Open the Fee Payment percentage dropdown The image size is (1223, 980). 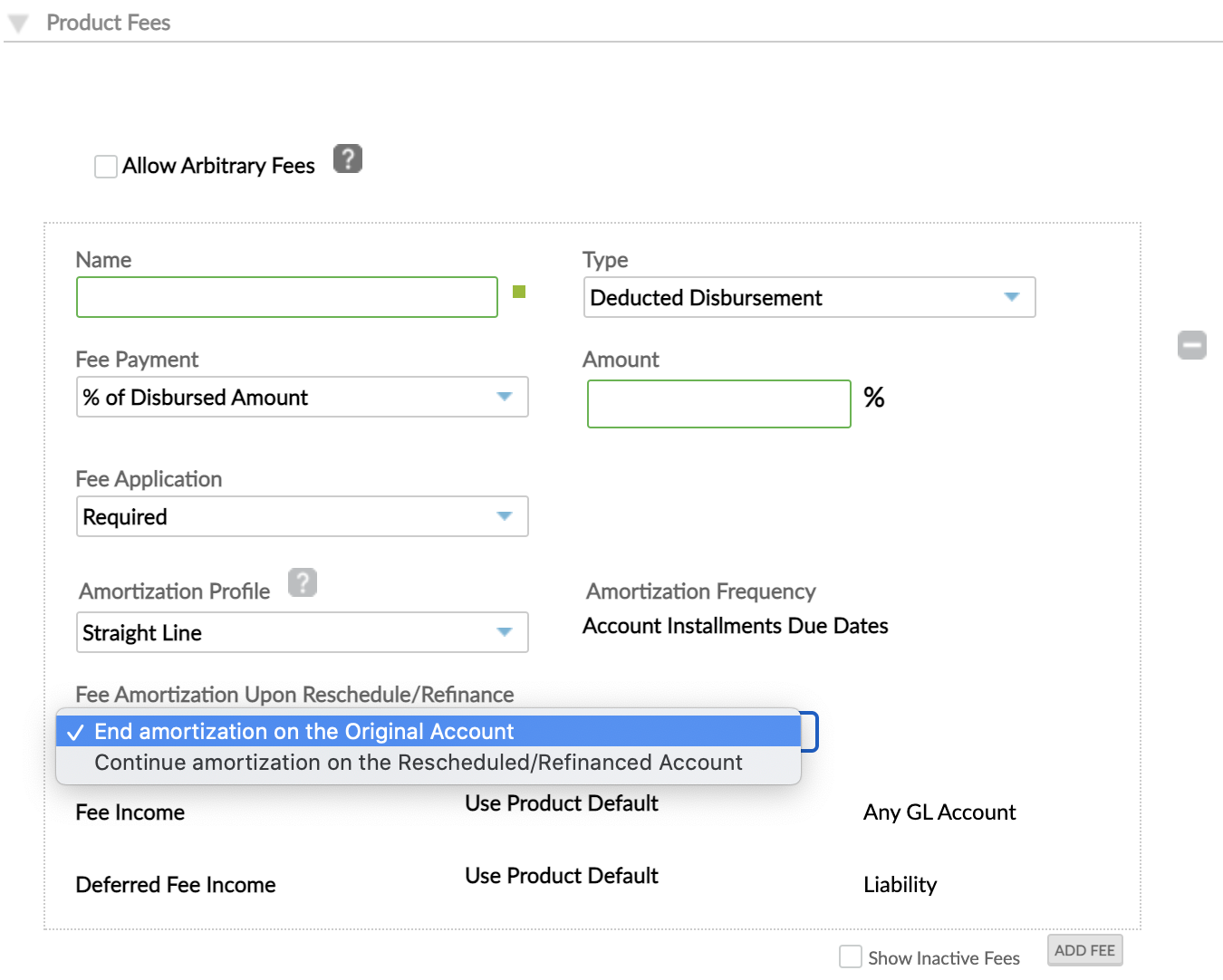click(302, 397)
